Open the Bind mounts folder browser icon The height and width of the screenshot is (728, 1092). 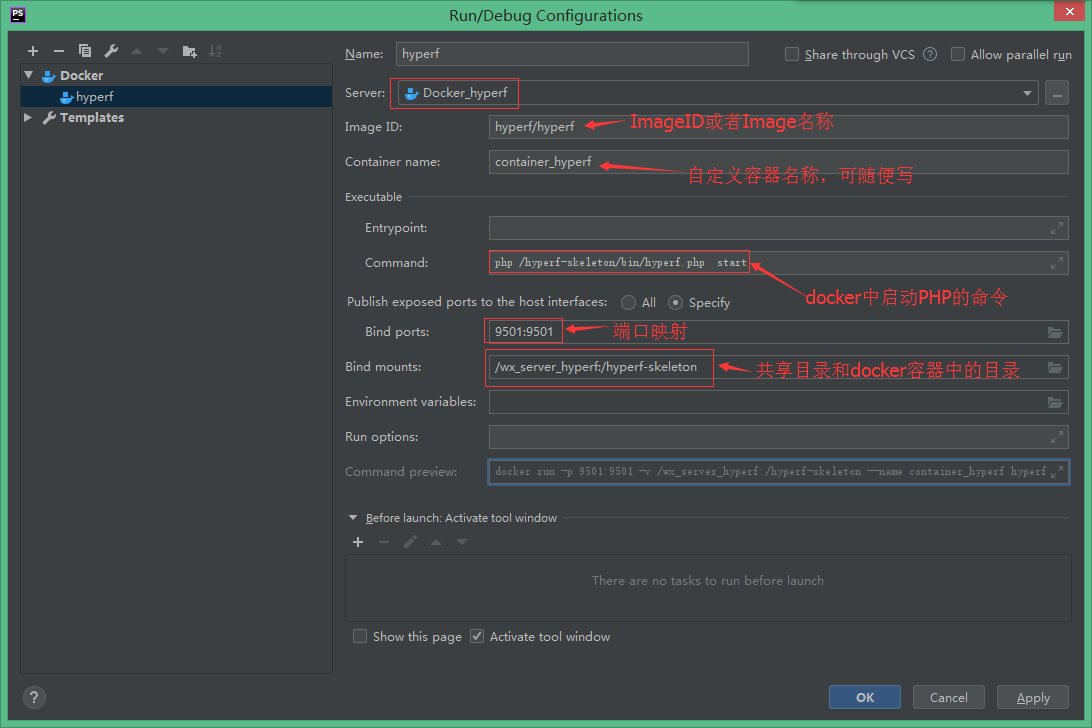[1055, 367]
